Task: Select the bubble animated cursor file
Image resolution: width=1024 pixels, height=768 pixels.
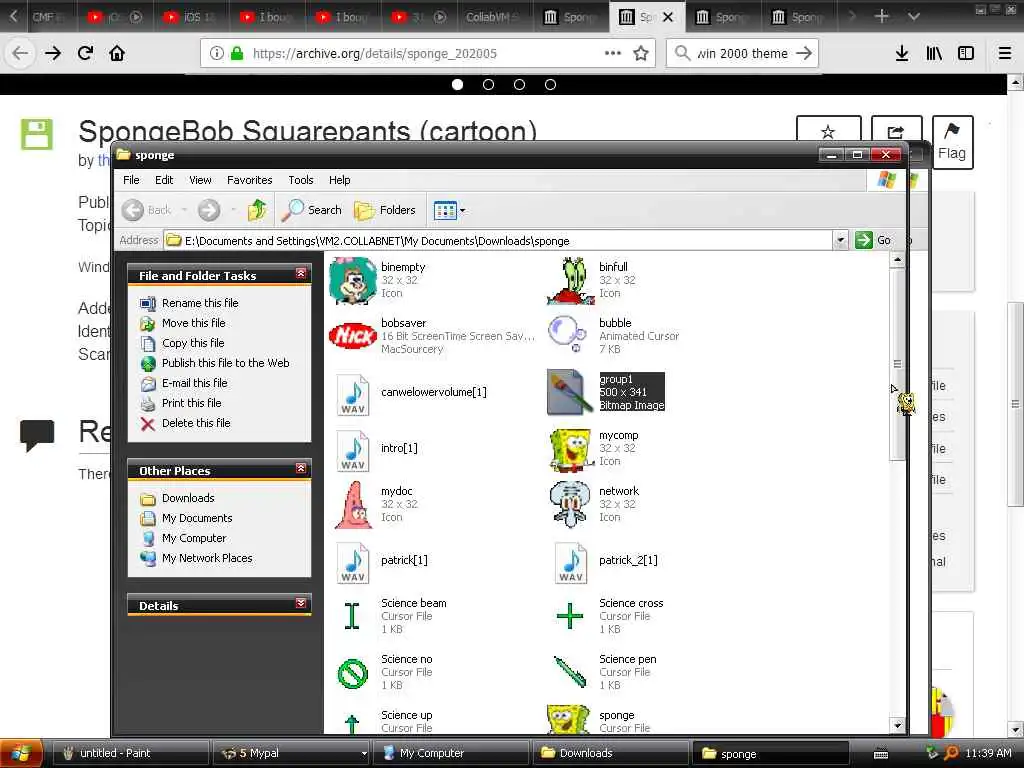Action: pos(613,336)
